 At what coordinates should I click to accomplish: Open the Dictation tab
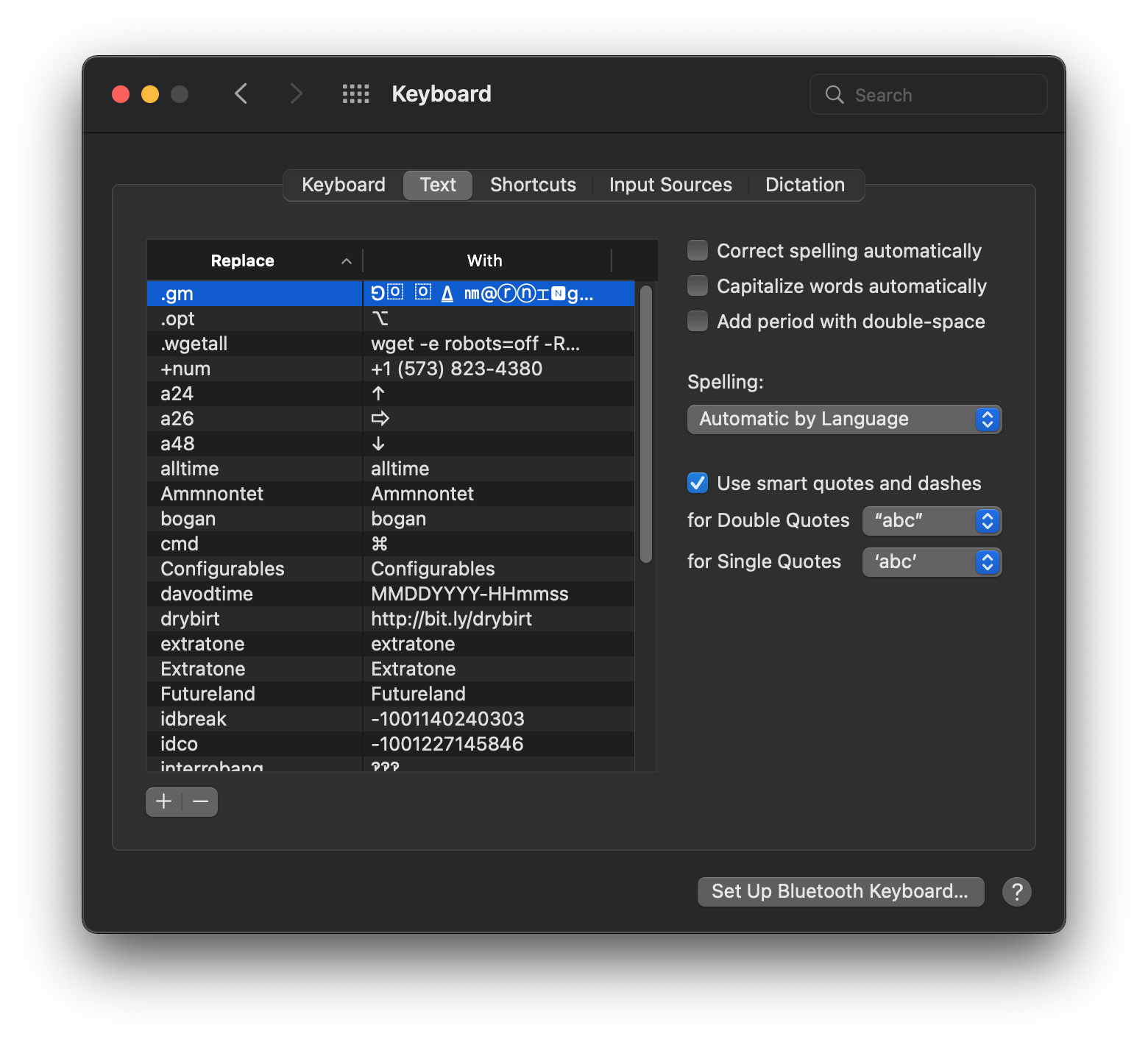805,185
